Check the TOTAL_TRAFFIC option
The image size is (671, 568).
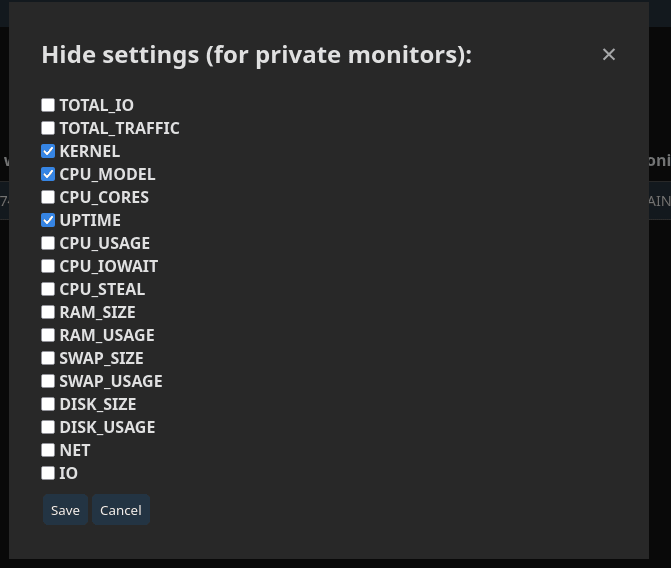point(48,128)
